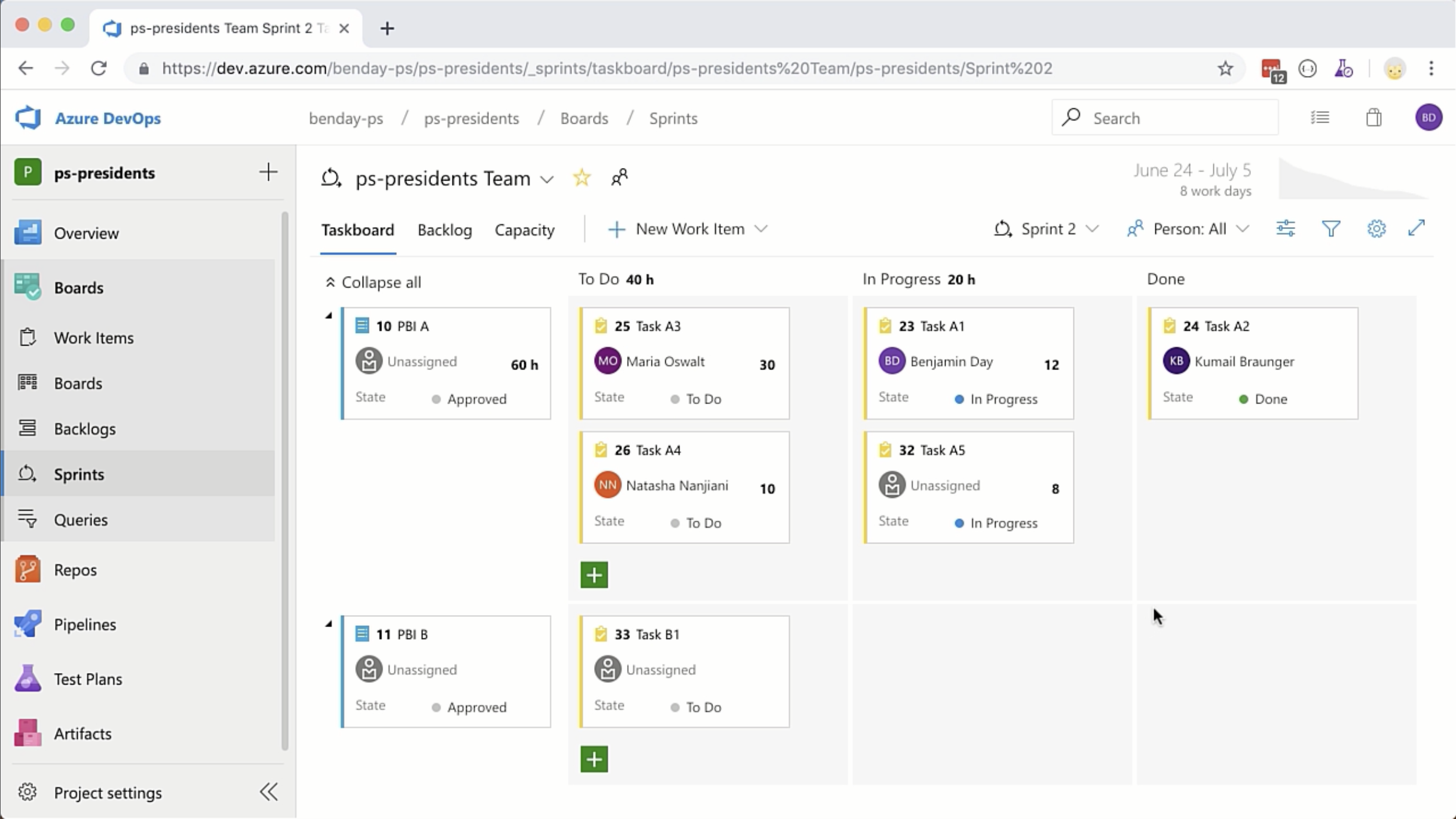The width and height of the screenshot is (1456, 819).
Task: Open Work Items from the sidebar
Action: [94, 337]
